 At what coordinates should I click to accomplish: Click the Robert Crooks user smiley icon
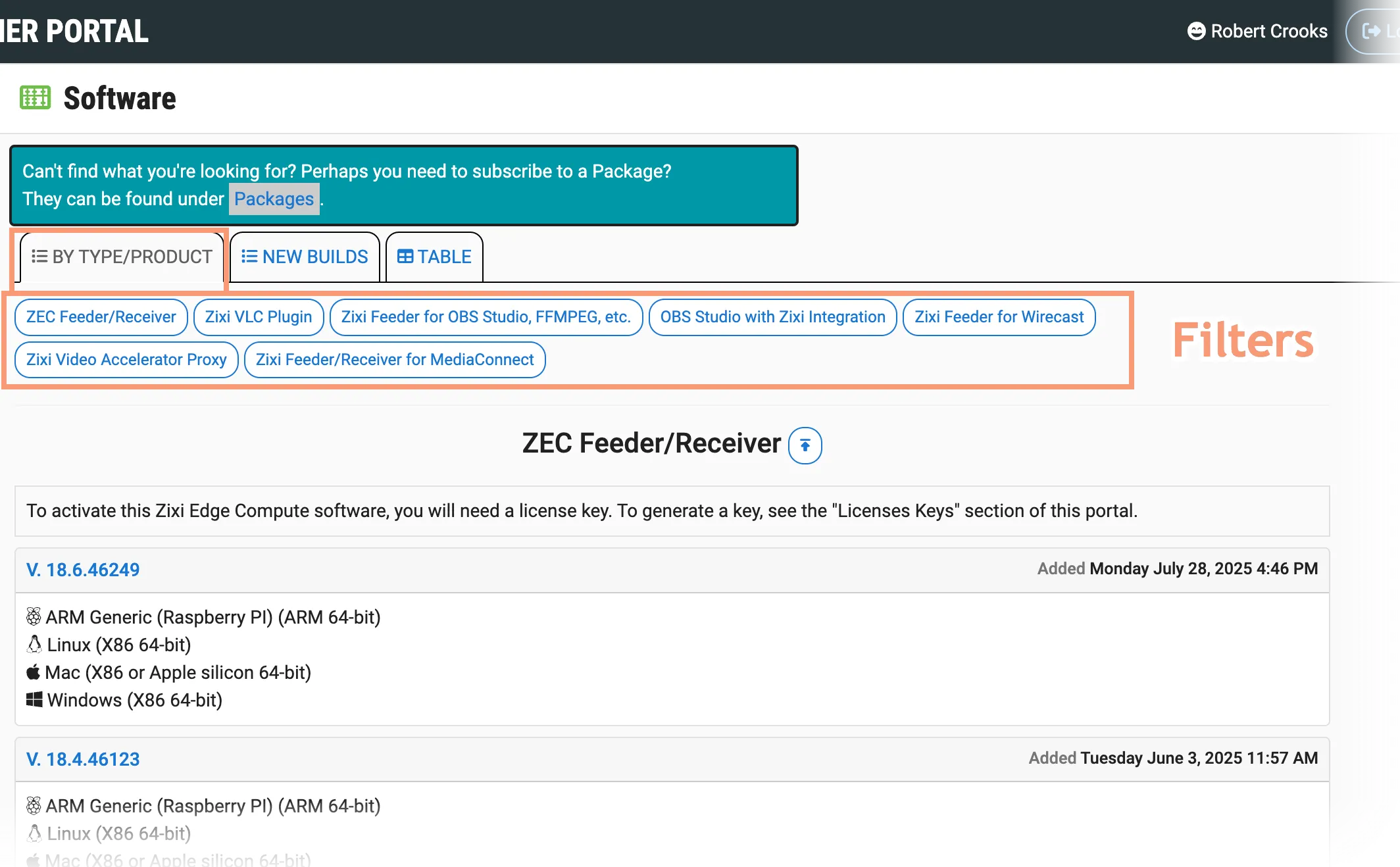(1196, 31)
